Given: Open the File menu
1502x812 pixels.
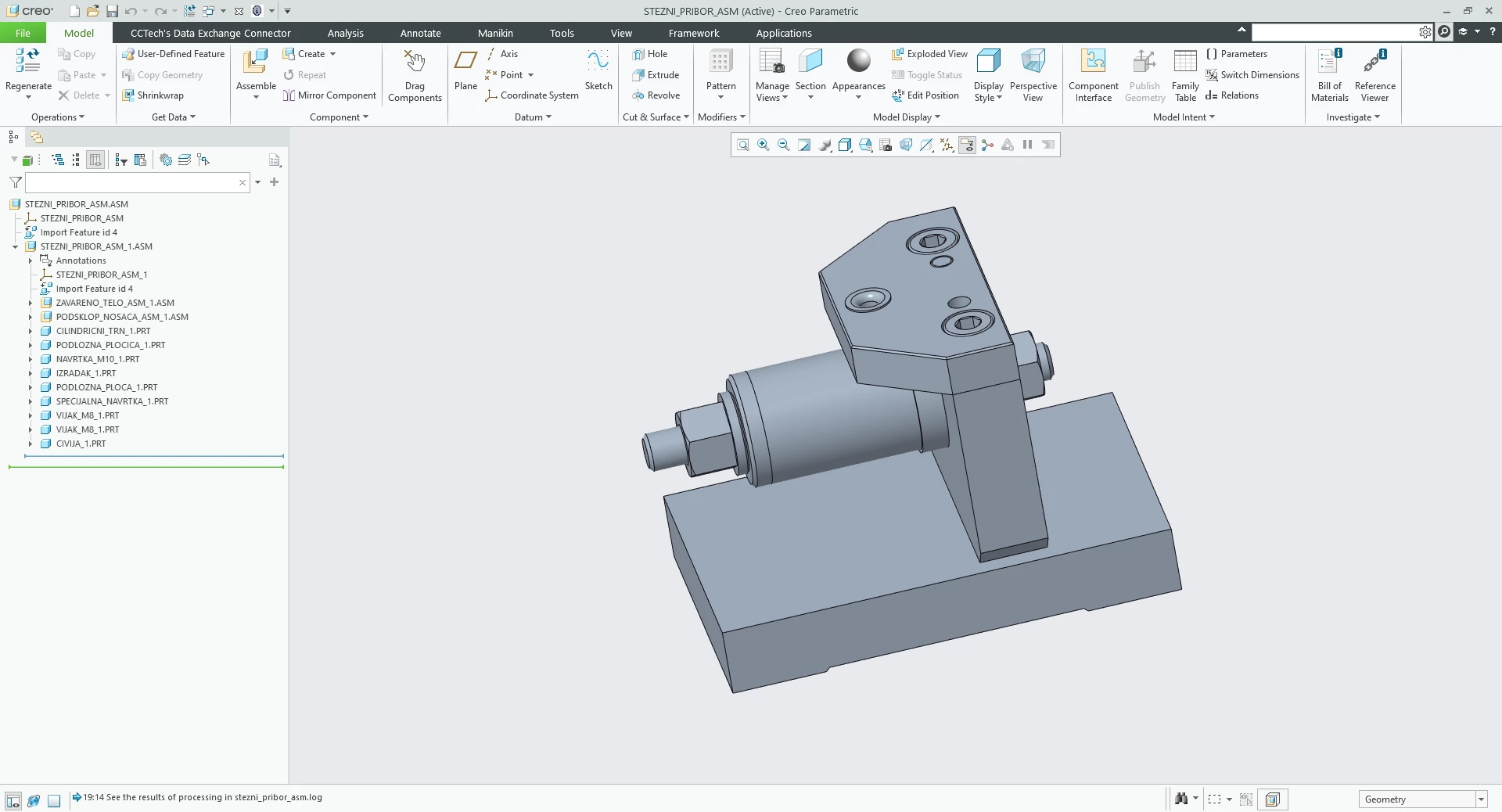Looking at the screenshot, I should point(23,33).
